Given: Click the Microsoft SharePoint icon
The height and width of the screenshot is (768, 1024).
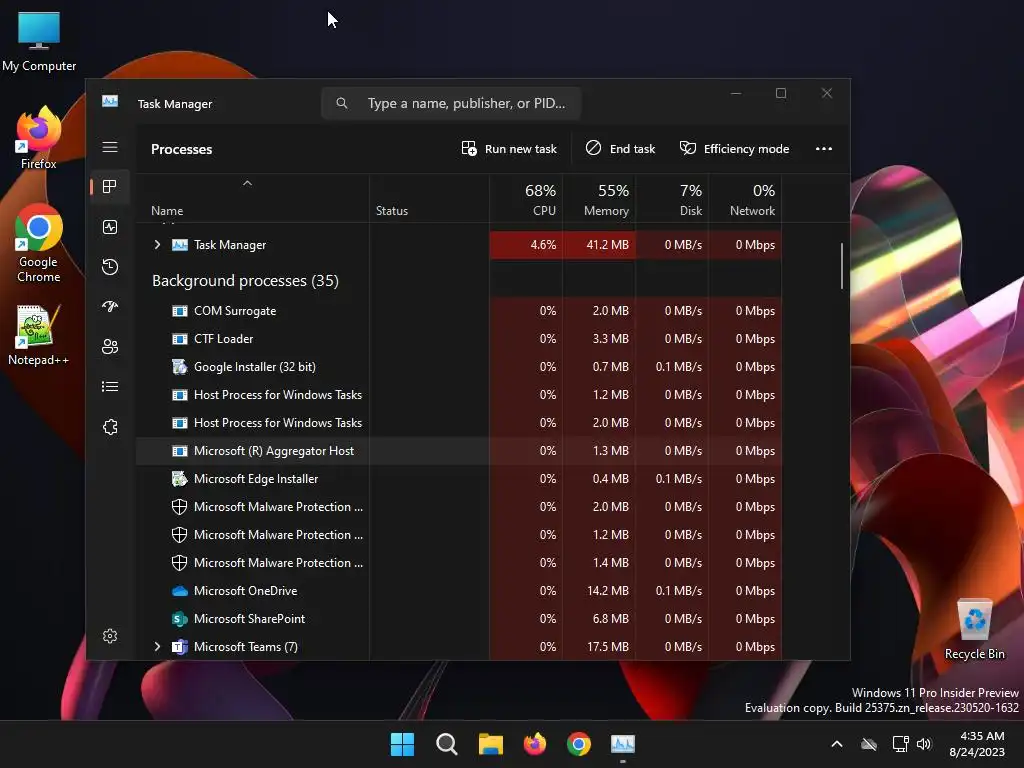Looking at the screenshot, I should tap(180, 618).
